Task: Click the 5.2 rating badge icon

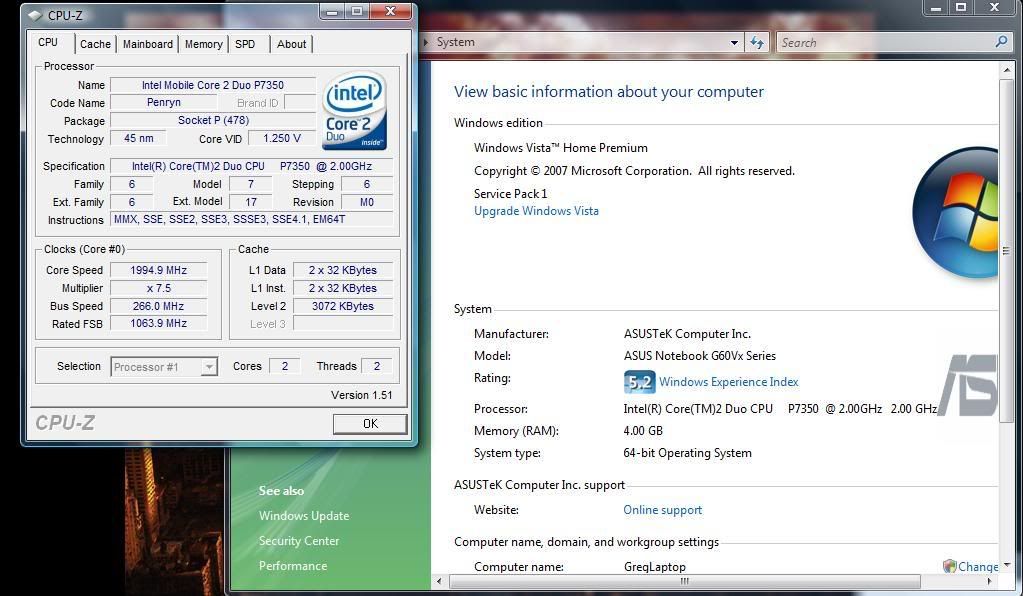Action: [639, 382]
